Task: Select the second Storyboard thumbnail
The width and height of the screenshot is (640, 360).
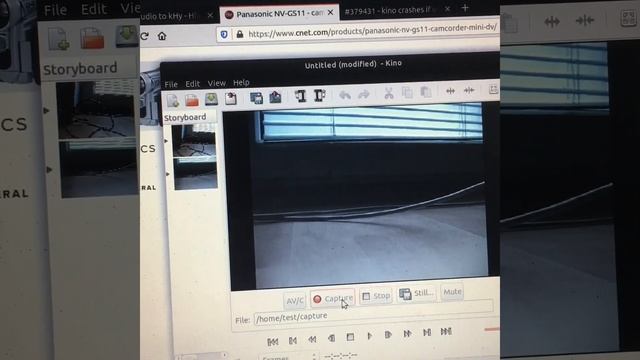Action: tap(196, 174)
